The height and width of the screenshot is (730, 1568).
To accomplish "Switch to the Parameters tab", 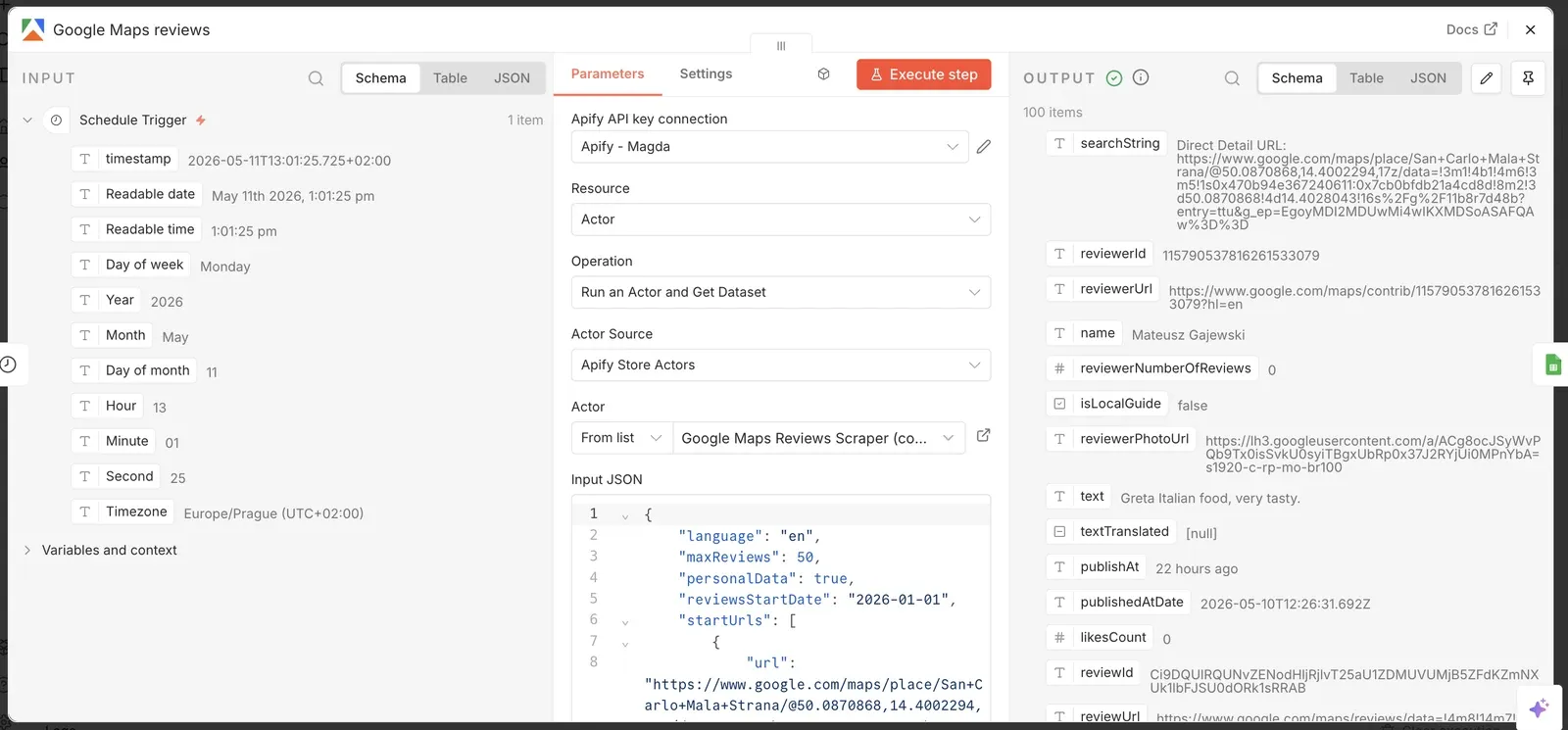I will coord(608,74).
